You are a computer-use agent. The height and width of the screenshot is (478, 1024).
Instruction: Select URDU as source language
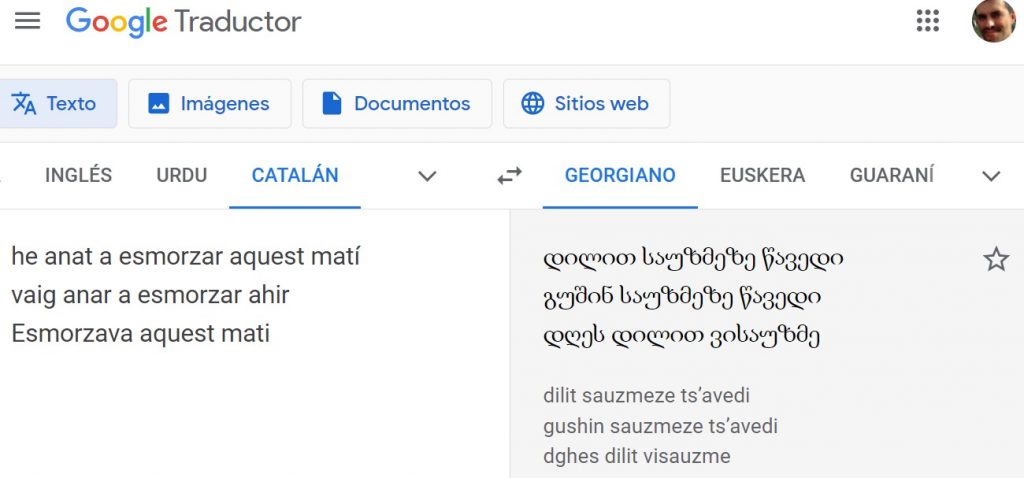(x=181, y=176)
